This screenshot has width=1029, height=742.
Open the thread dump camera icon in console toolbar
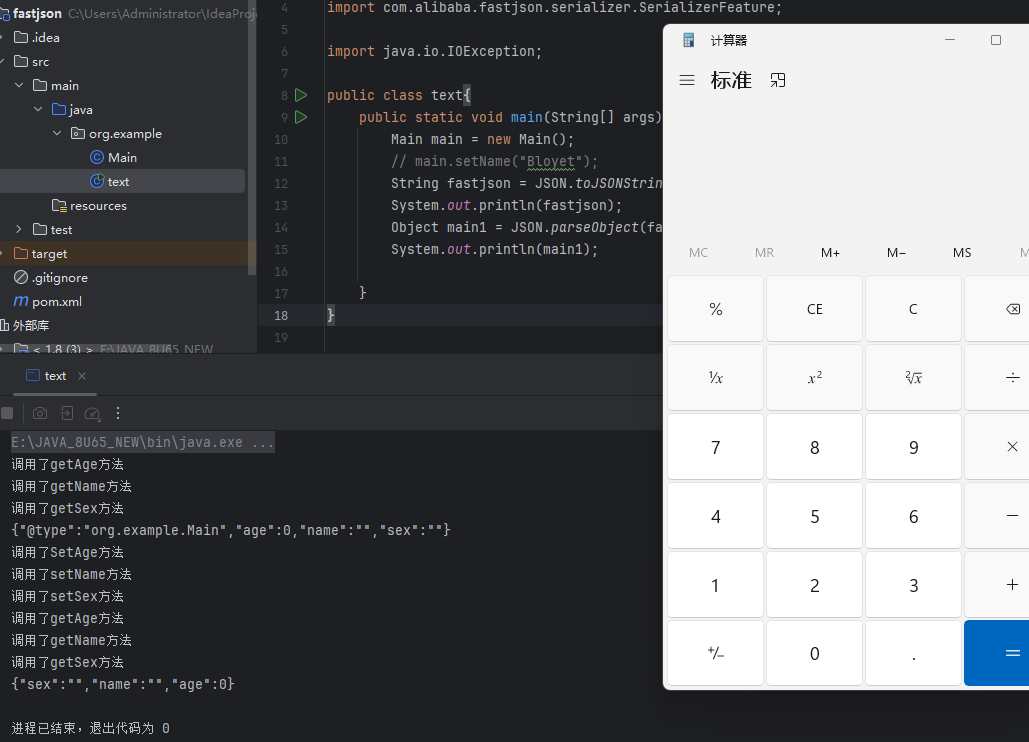[x=40, y=413]
